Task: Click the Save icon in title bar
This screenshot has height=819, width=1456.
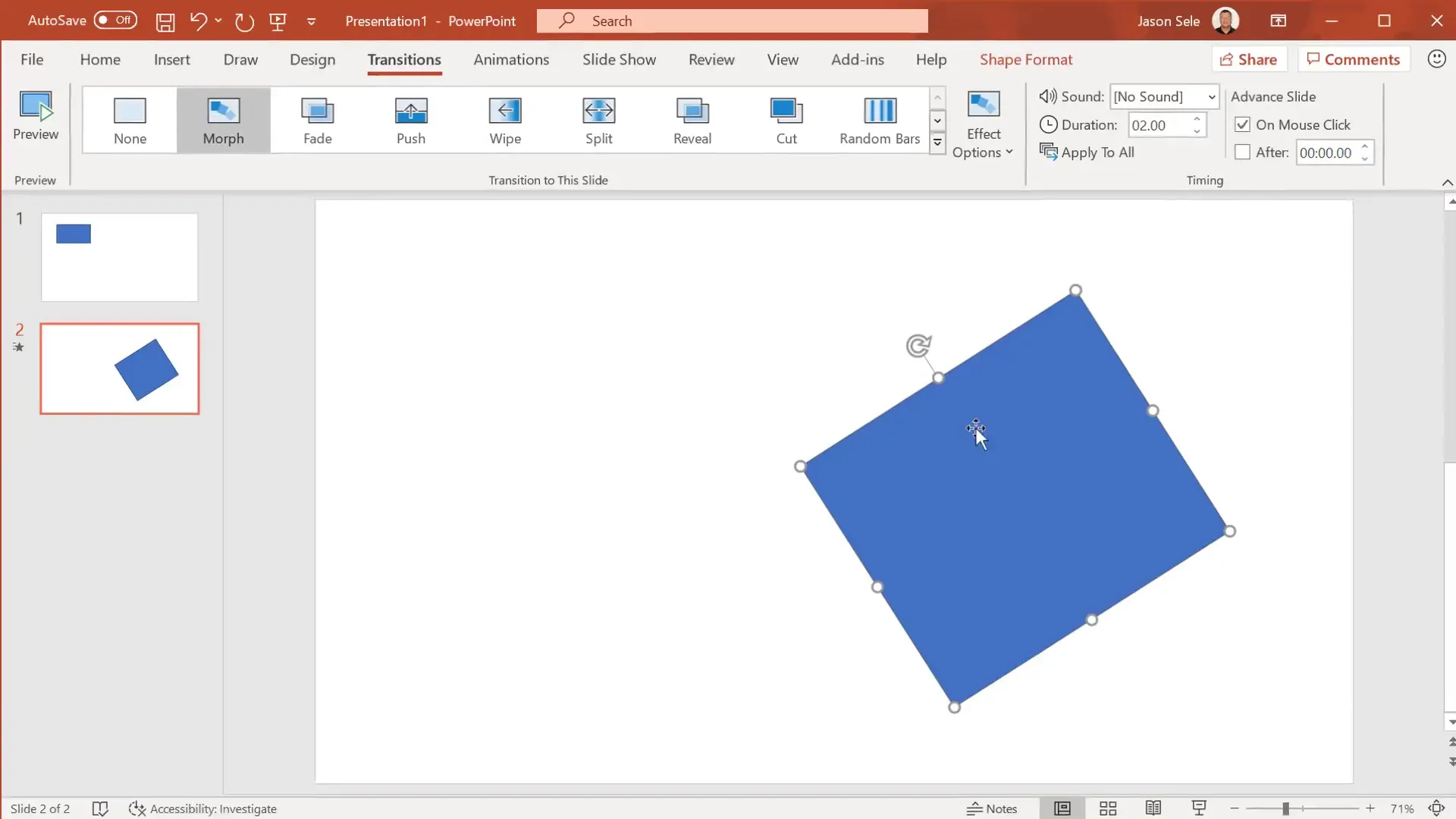Action: [165, 21]
